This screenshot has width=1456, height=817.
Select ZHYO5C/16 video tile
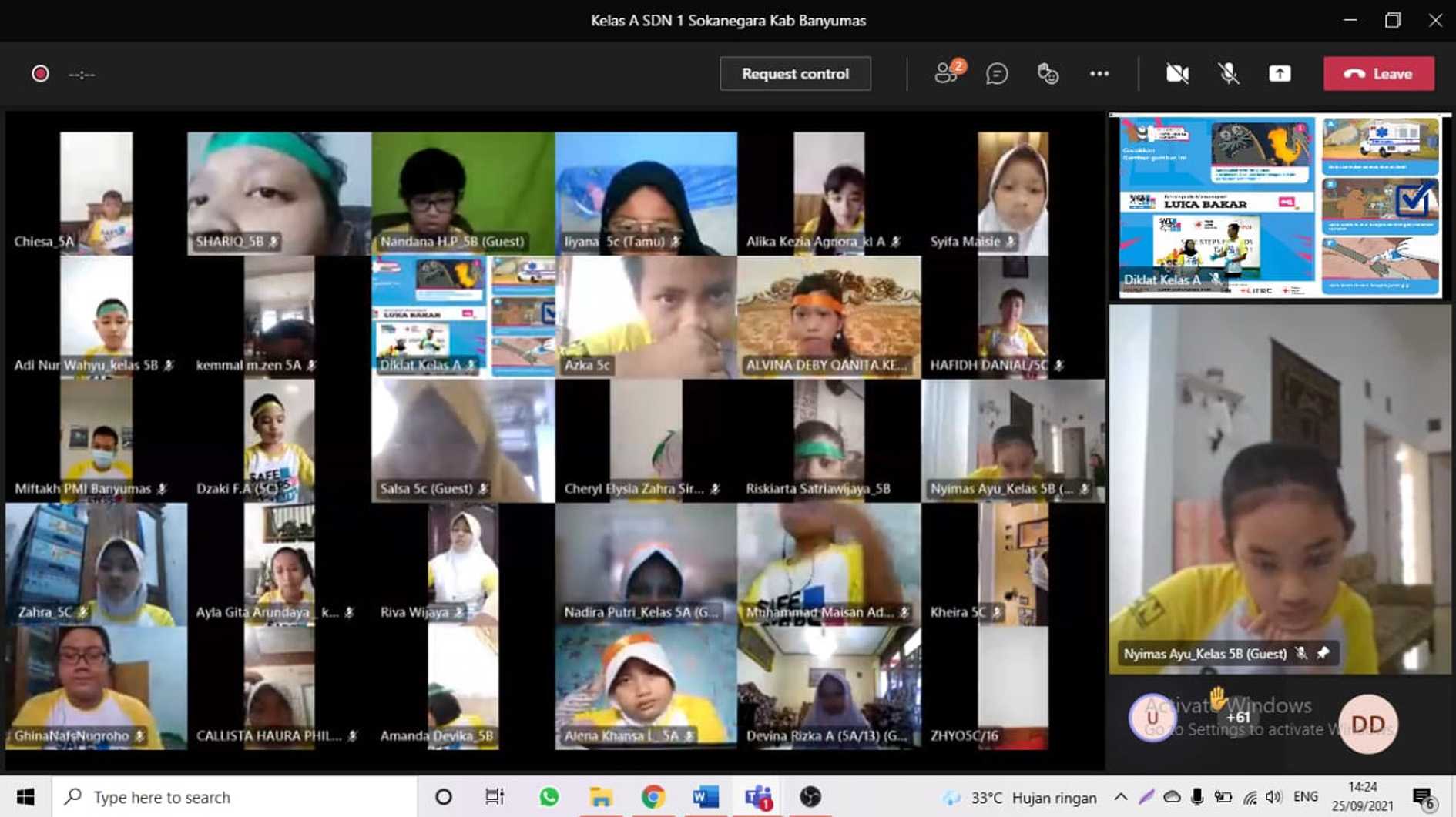click(1013, 688)
